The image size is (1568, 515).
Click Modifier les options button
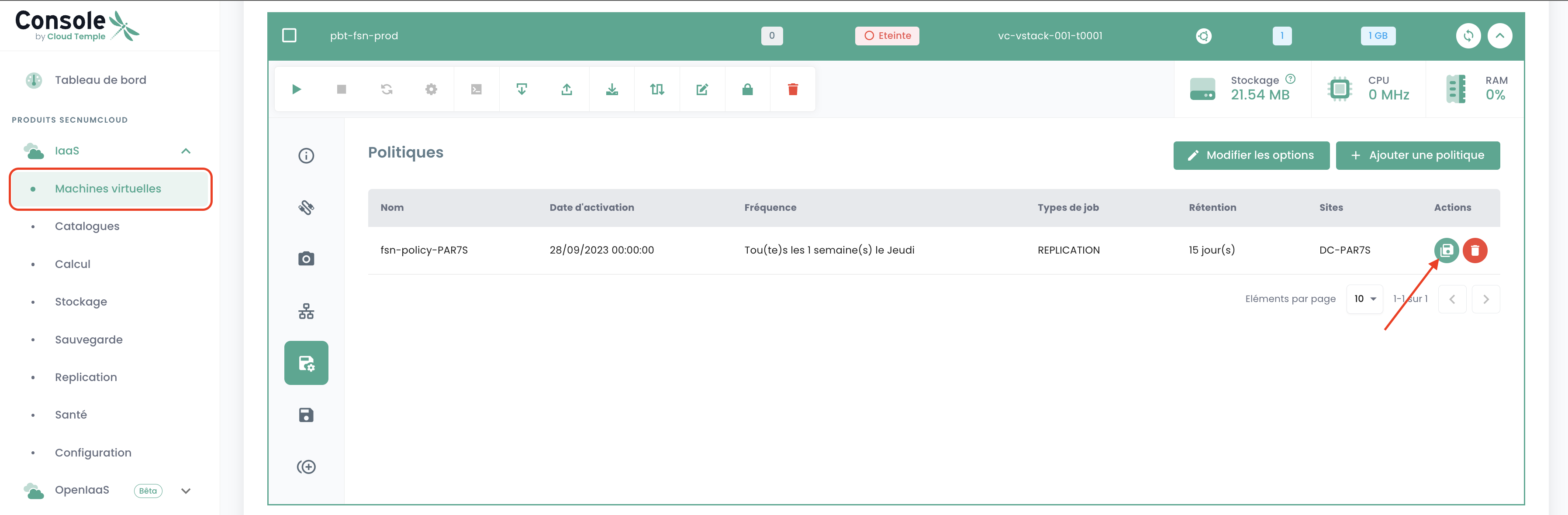tap(1251, 156)
